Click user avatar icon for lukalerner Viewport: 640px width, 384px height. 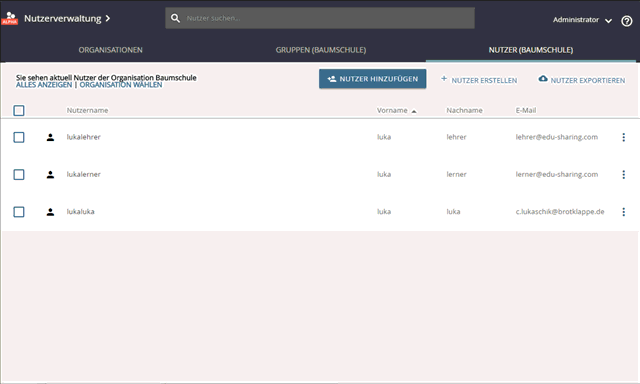[50, 175]
